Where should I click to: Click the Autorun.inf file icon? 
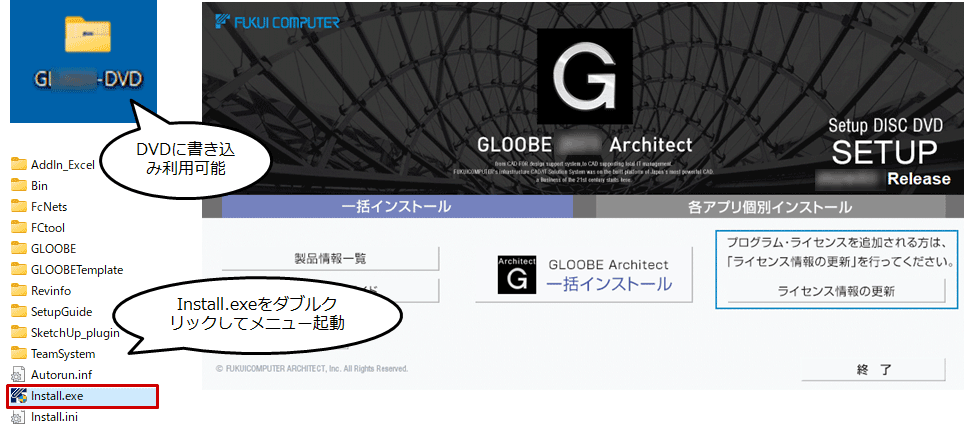click(18, 375)
